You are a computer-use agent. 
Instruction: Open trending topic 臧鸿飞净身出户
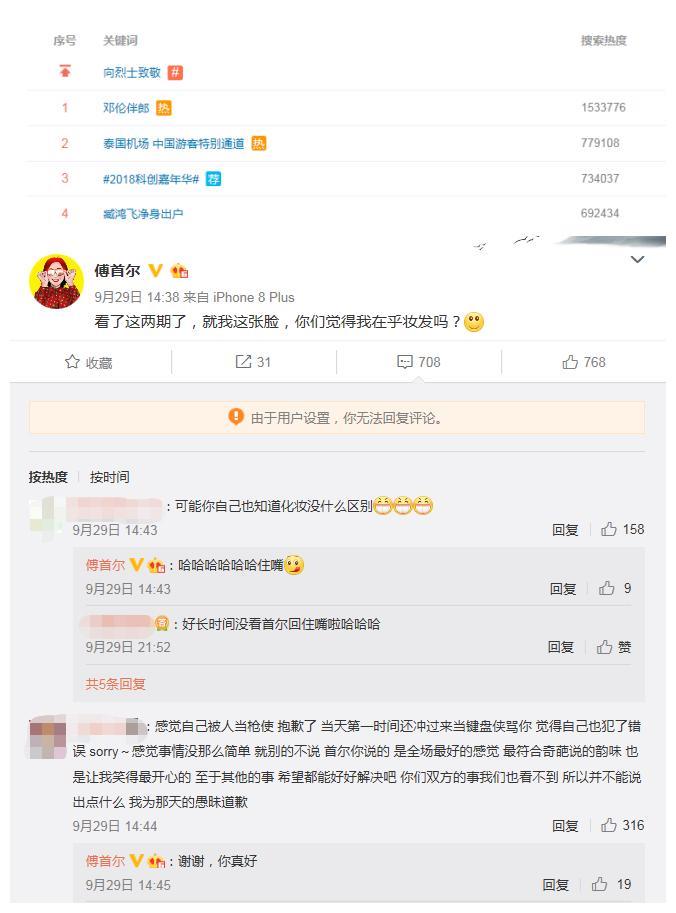[143, 214]
